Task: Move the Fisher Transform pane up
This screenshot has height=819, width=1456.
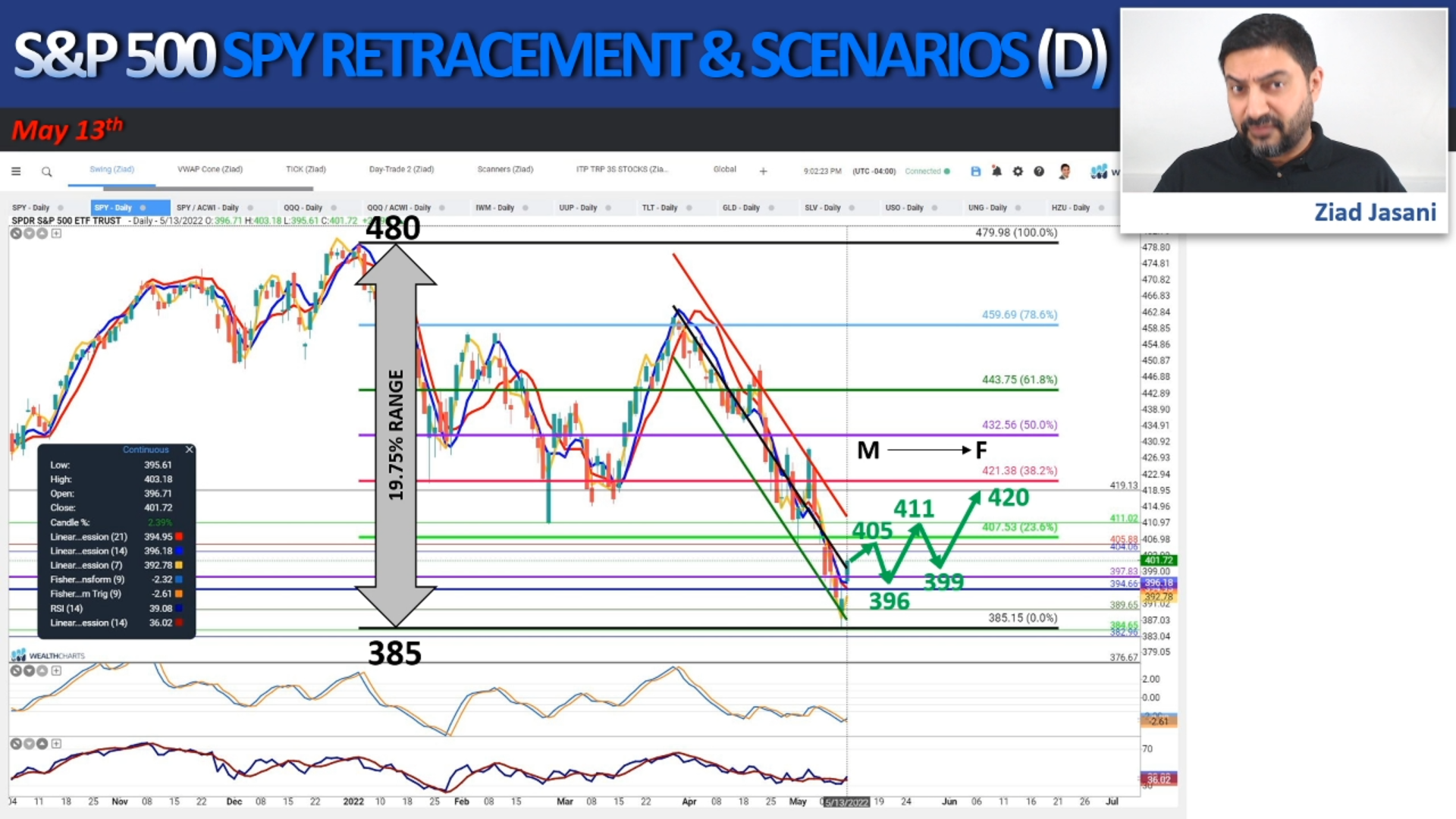Action: [x=42, y=670]
